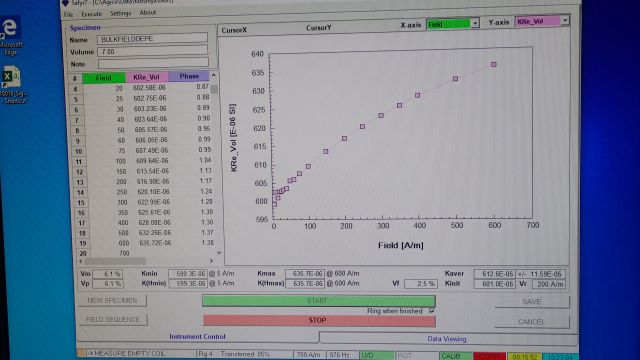Click the specimen Name input field

pyautogui.click(x=152, y=39)
